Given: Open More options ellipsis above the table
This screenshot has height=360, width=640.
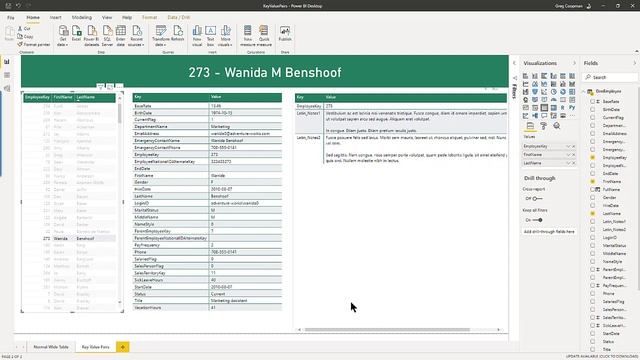Looking at the screenshot, I should point(119,87).
